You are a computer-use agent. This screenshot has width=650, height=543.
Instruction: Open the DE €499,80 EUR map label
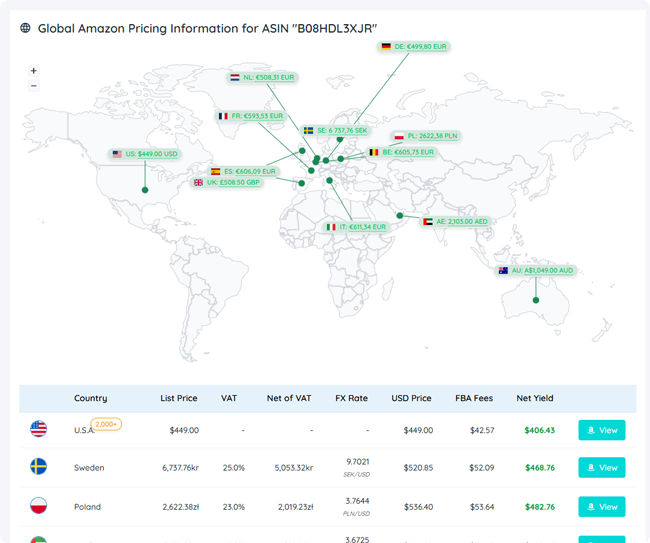pos(414,46)
